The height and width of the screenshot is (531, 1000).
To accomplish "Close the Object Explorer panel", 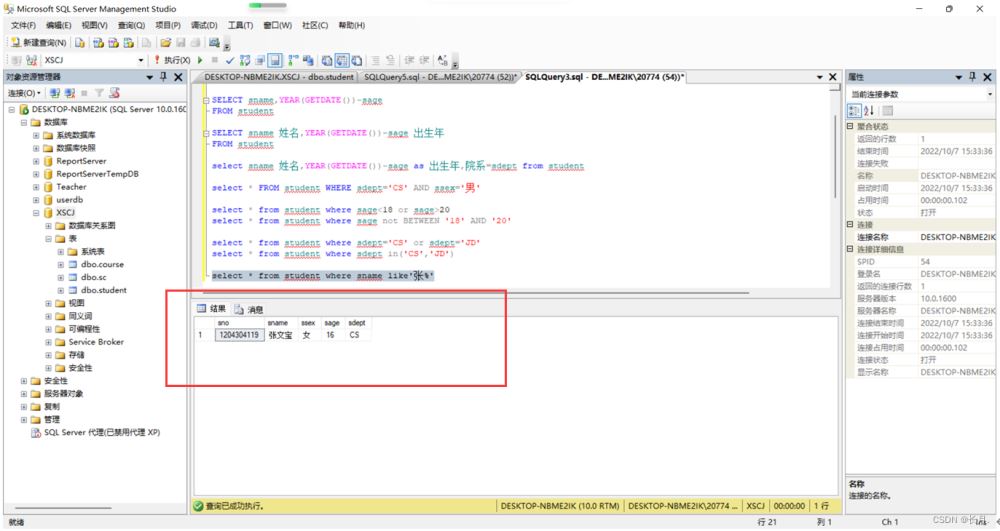I will tap(178, 77).
